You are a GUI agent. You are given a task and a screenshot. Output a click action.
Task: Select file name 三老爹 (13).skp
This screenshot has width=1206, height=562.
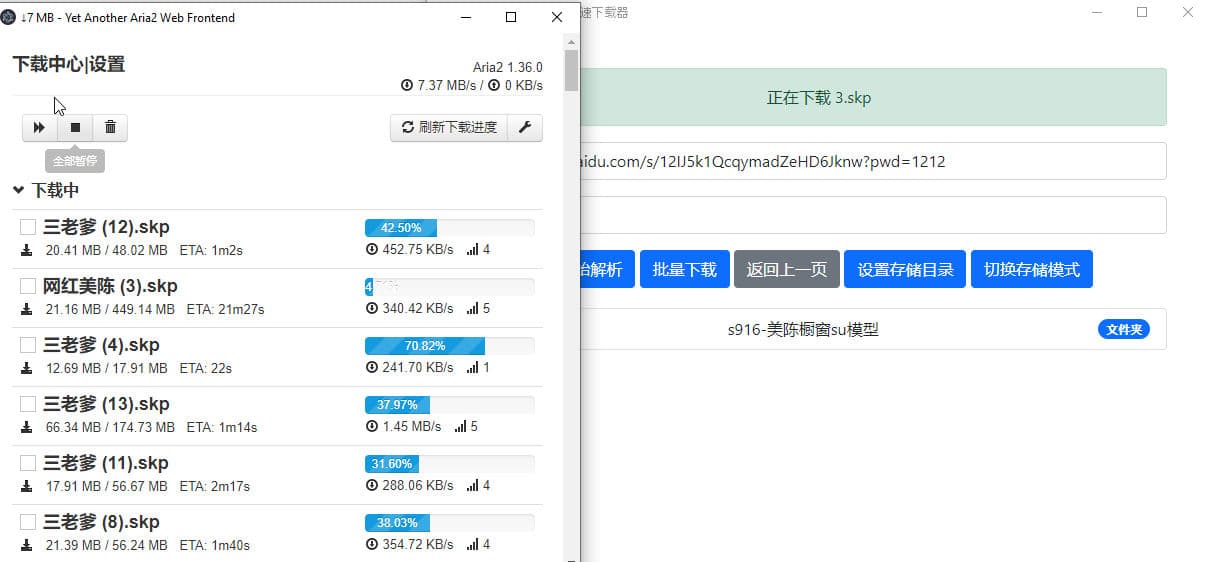[106, 404]
